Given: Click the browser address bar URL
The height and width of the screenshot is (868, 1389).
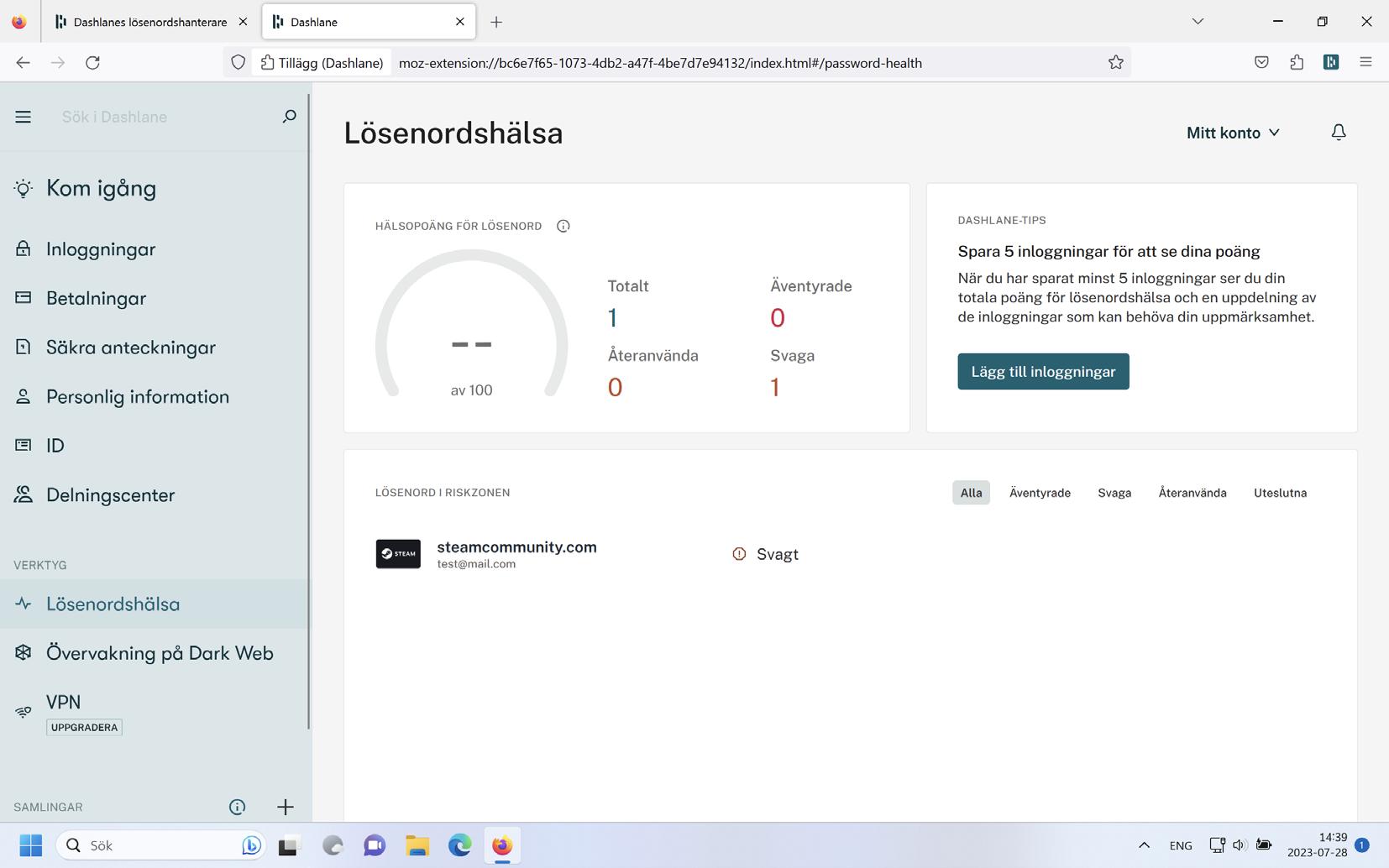Looking at the screenshot, I should point(660,63).
